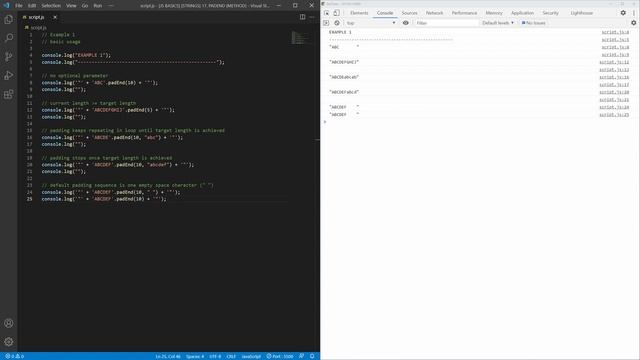Click the console prompt chevron
Image resolution: width=640 pixels, height=360 pixels.
click(x=325, y=122)
